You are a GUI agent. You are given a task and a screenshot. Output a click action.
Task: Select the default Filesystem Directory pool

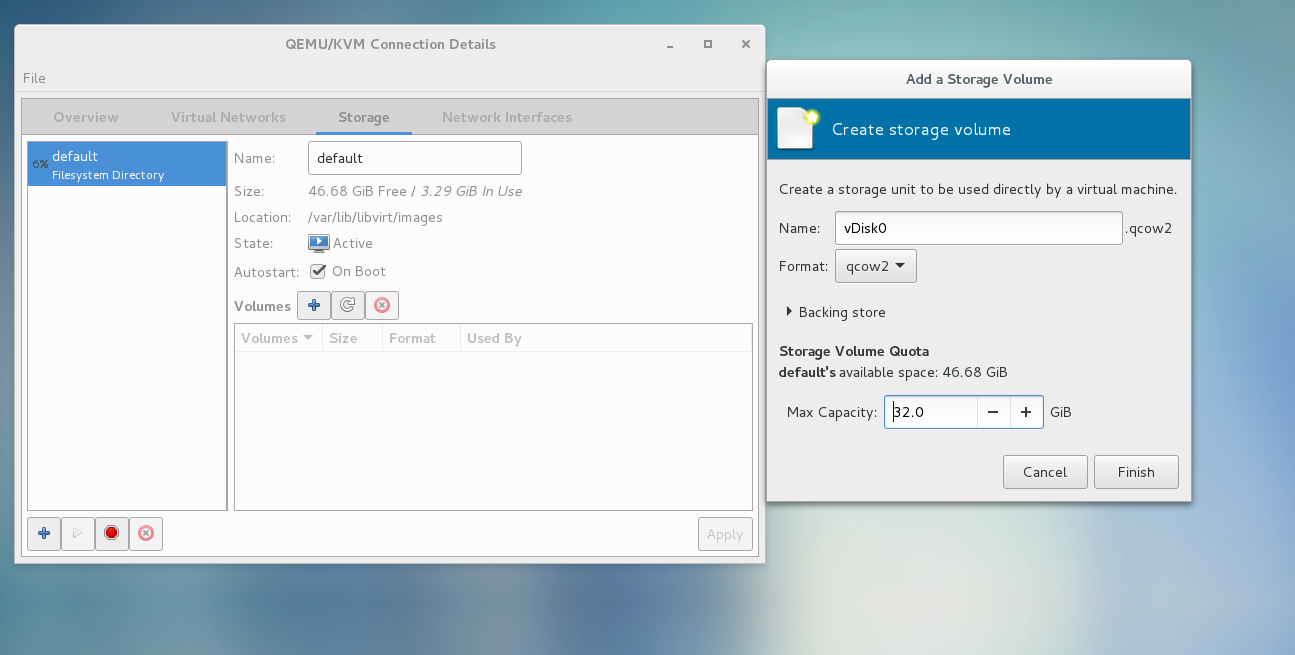point(127,164)
